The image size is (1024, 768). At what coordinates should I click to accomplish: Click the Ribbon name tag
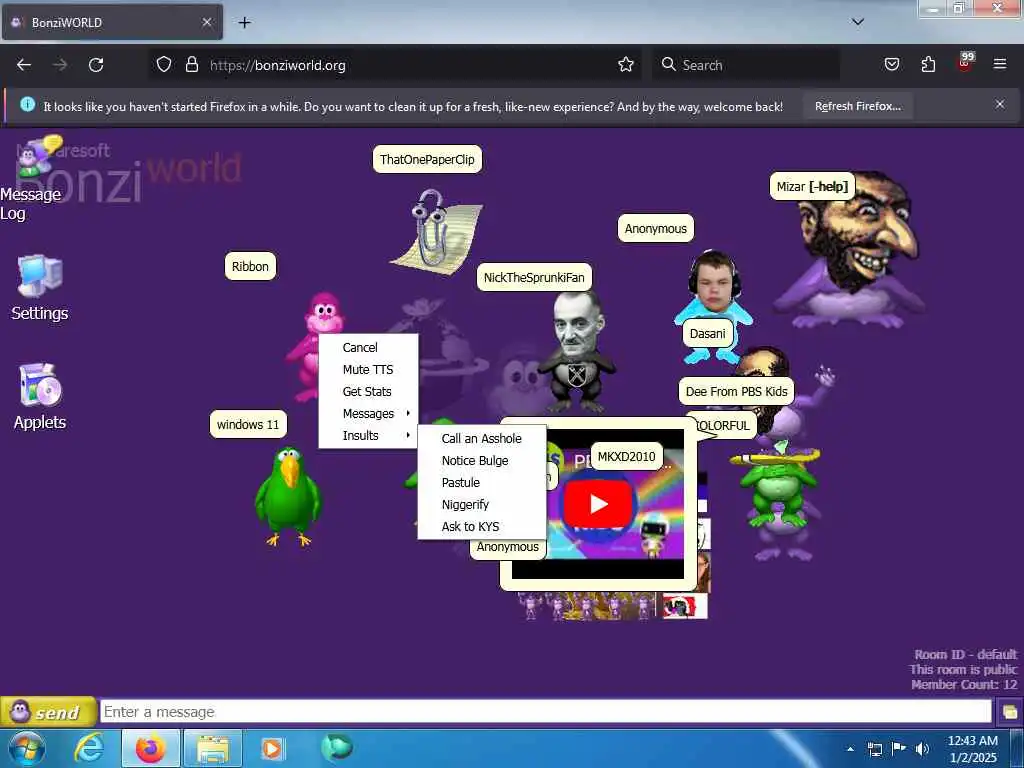pos(250,266)
